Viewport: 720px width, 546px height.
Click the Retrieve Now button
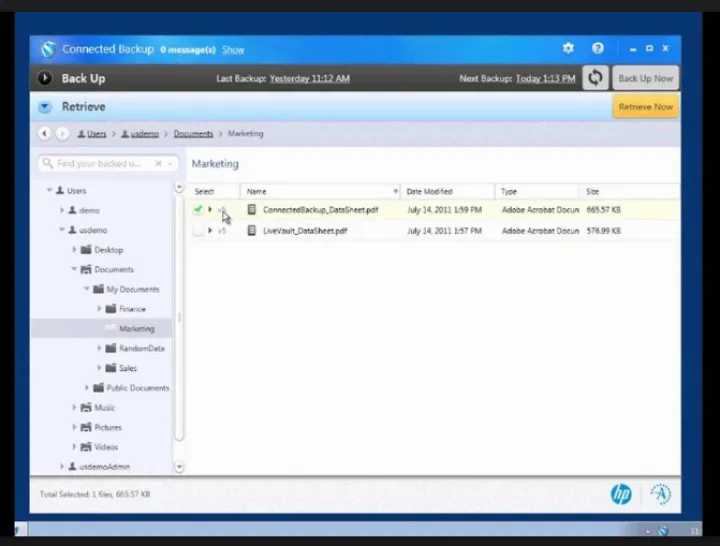point(645,107)
